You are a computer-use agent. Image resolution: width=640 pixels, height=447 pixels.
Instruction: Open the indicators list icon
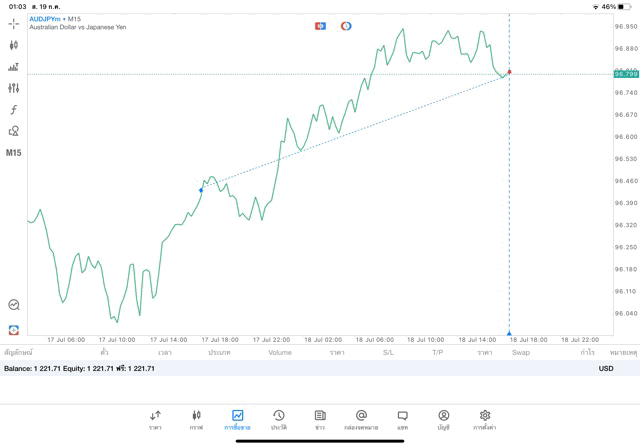click(14, 67)
